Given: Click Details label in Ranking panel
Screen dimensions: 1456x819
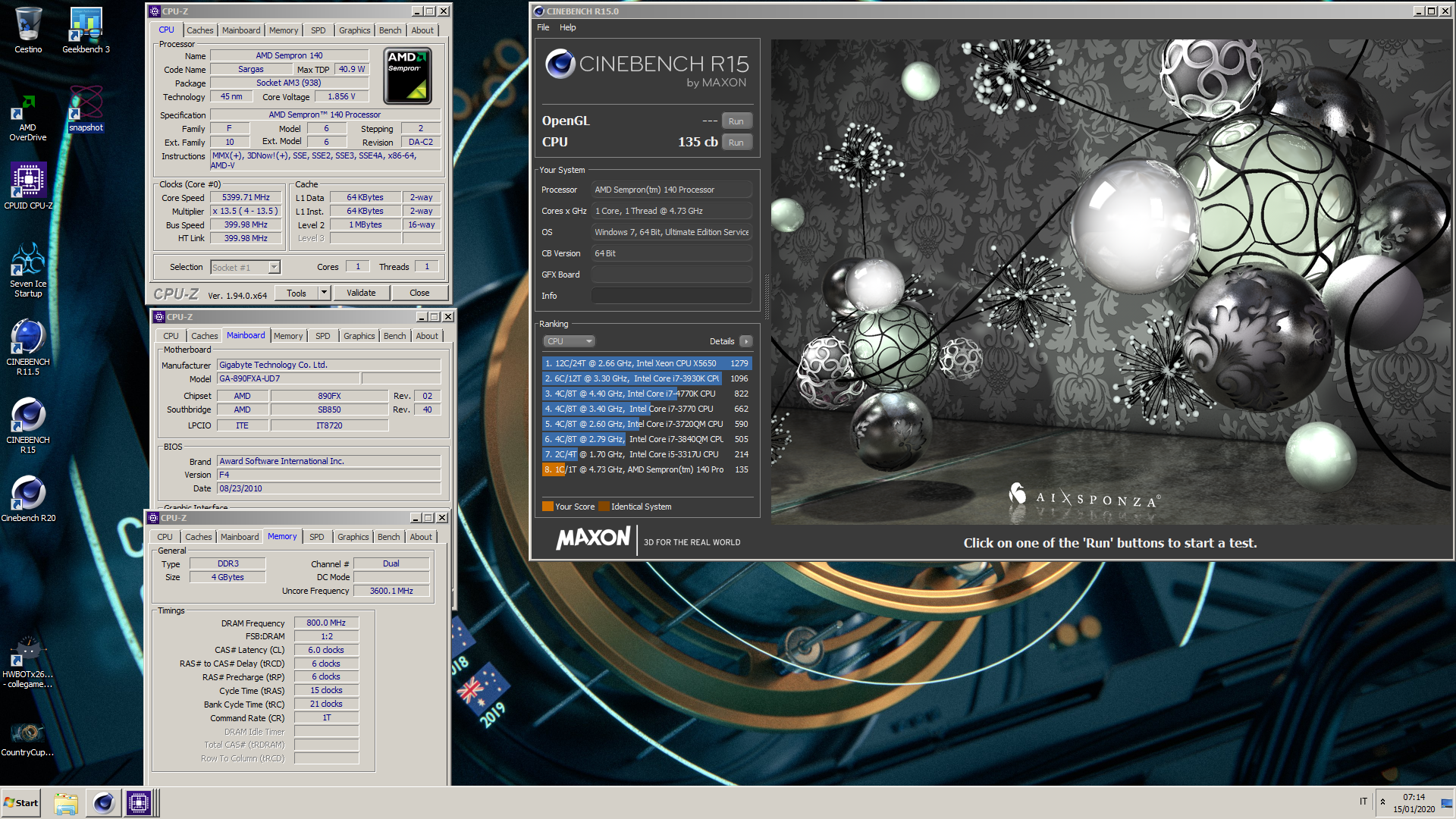Looking at the screenshot, I should click(x=721, y=341).
